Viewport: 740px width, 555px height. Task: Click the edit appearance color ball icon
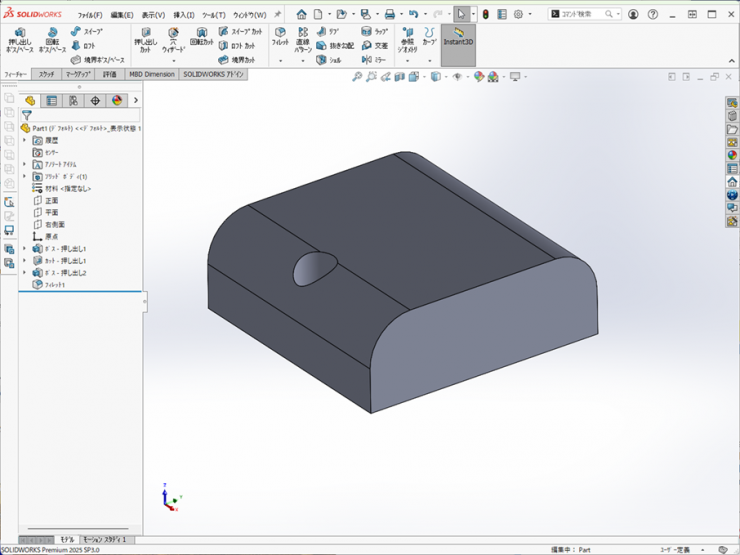(479, 77)
